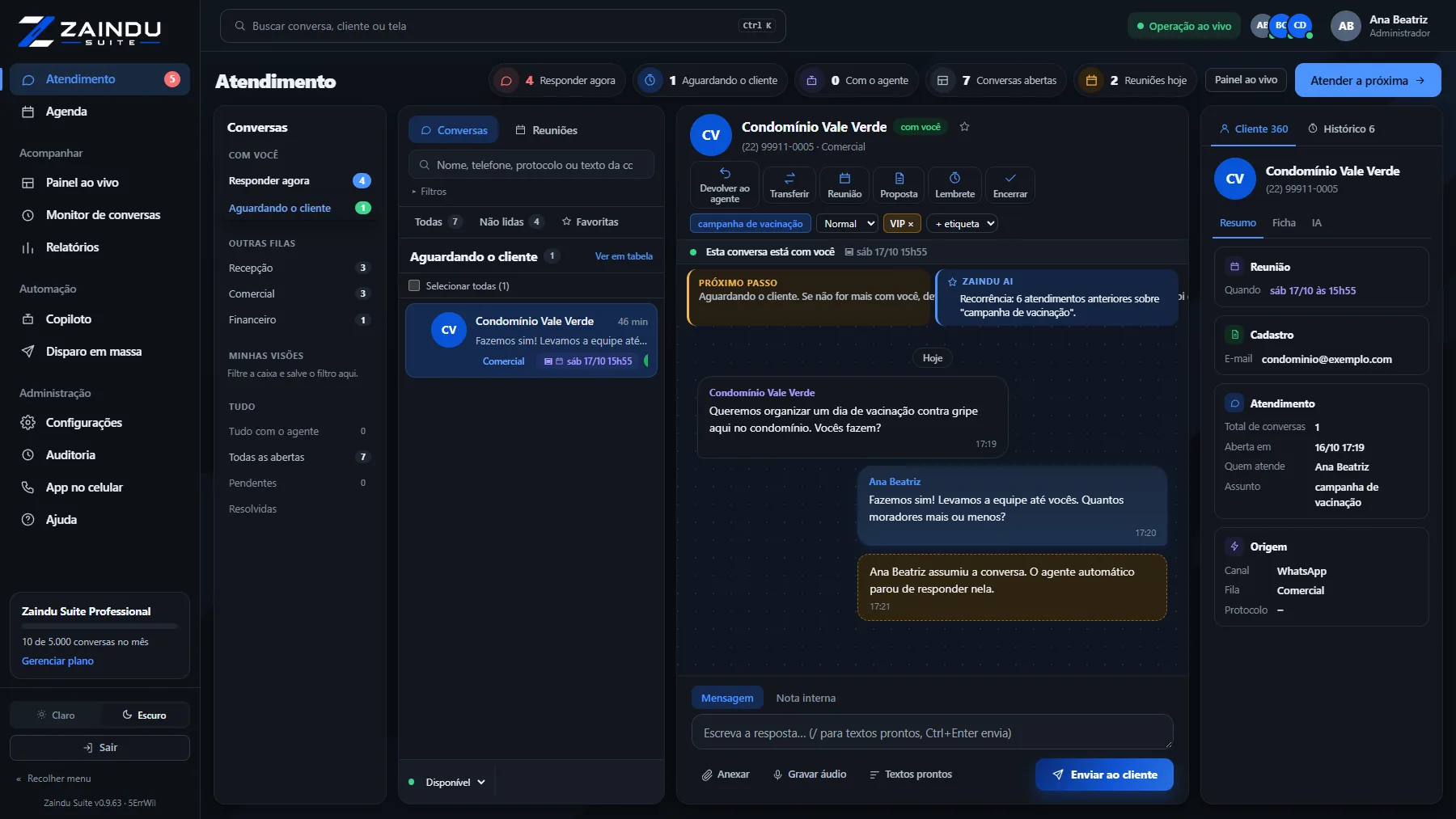Switch to Nota interna tab
The height and width of the screenshot is (819, 1456).
(x=806, y=698)
